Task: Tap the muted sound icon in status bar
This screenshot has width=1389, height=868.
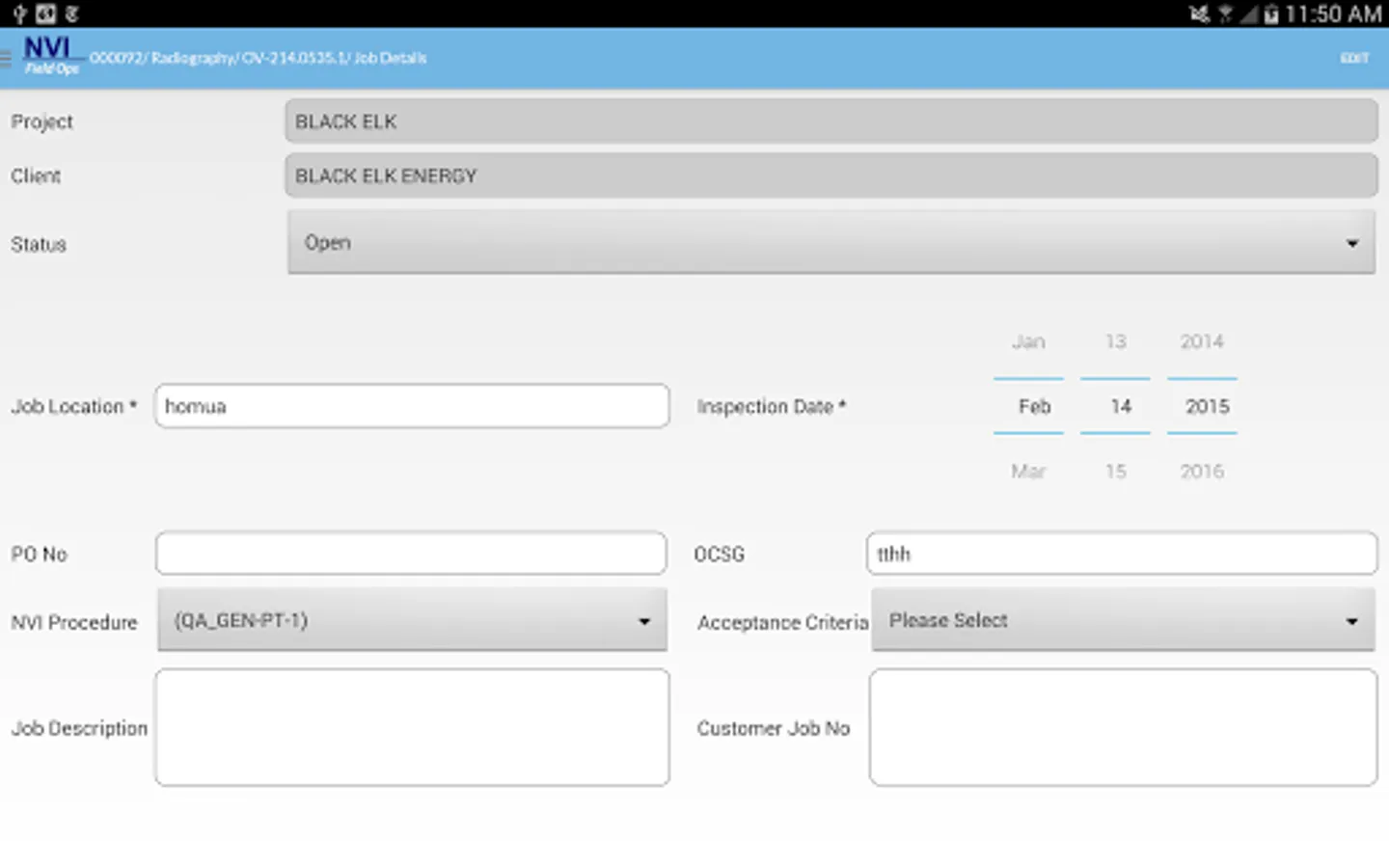Action: point(1199,14)
